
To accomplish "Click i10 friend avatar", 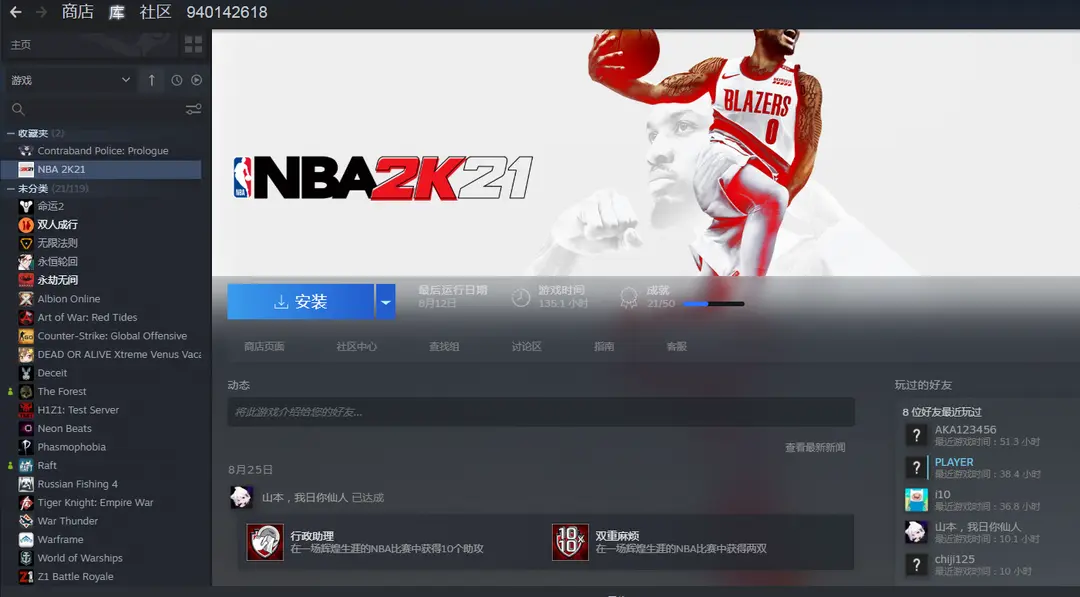I will [916, 500].
